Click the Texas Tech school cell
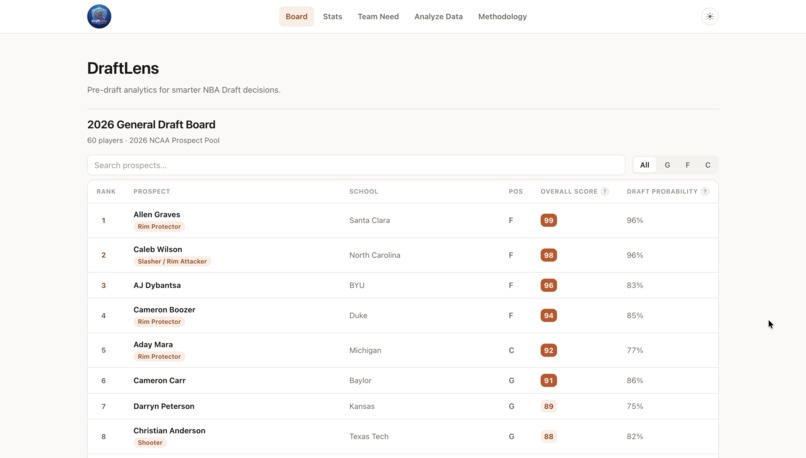This screenshot has width=806, height=458. click(x=369, y=436)
